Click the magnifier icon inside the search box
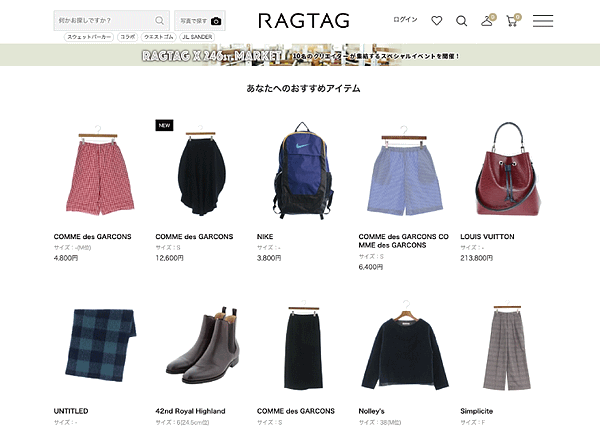600x428 pixels. coord(159,21)
